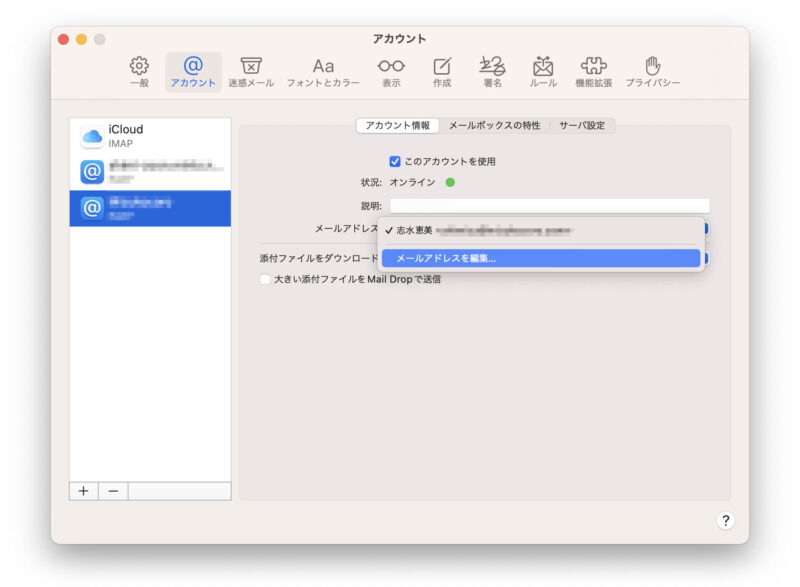Switch to メールボックスの特性 tab

(x=494, y=126)
